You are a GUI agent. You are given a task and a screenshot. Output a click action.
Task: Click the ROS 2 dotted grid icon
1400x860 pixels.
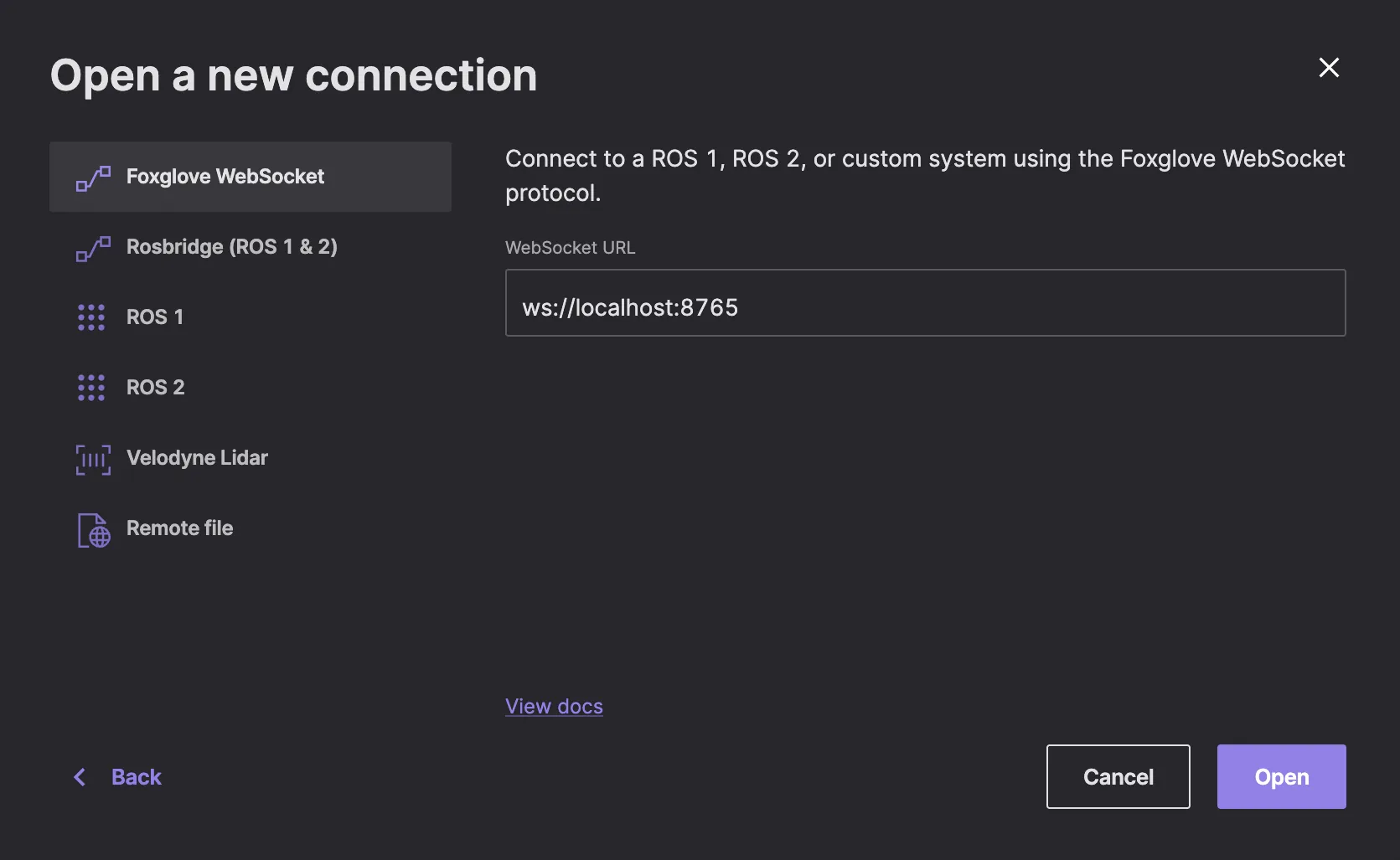click(x=91, y=388)
